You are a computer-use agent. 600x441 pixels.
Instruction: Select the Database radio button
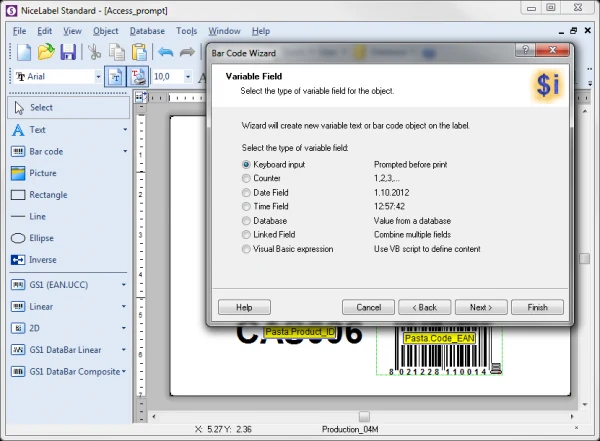246,221
